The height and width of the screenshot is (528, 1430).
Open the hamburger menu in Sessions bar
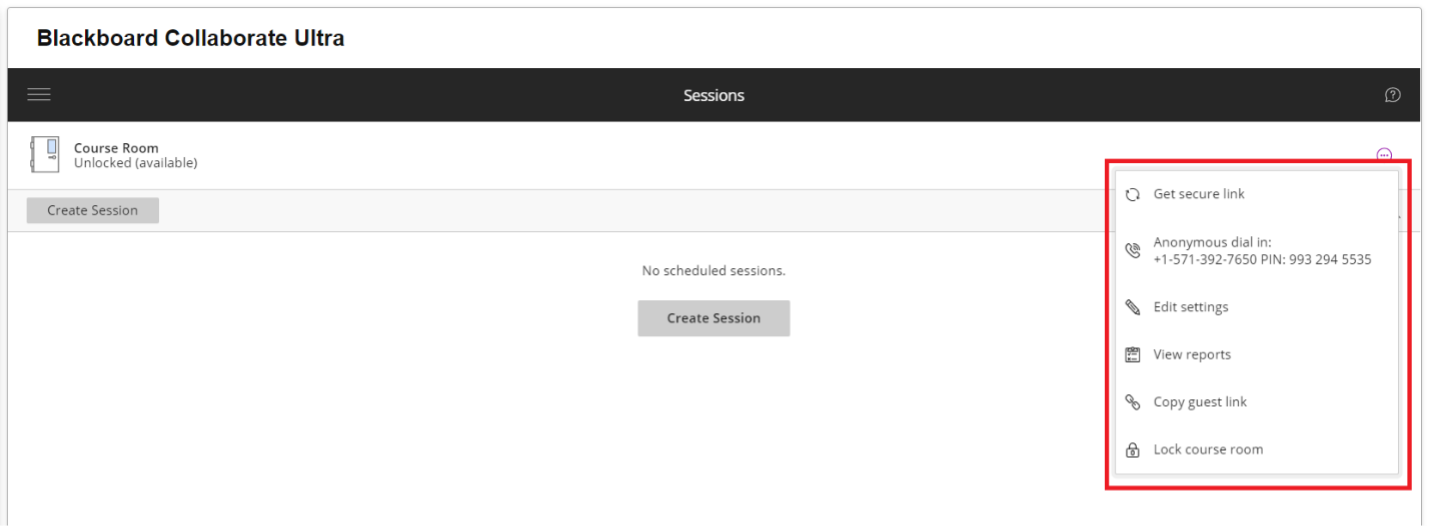click(x=39, y=95)
